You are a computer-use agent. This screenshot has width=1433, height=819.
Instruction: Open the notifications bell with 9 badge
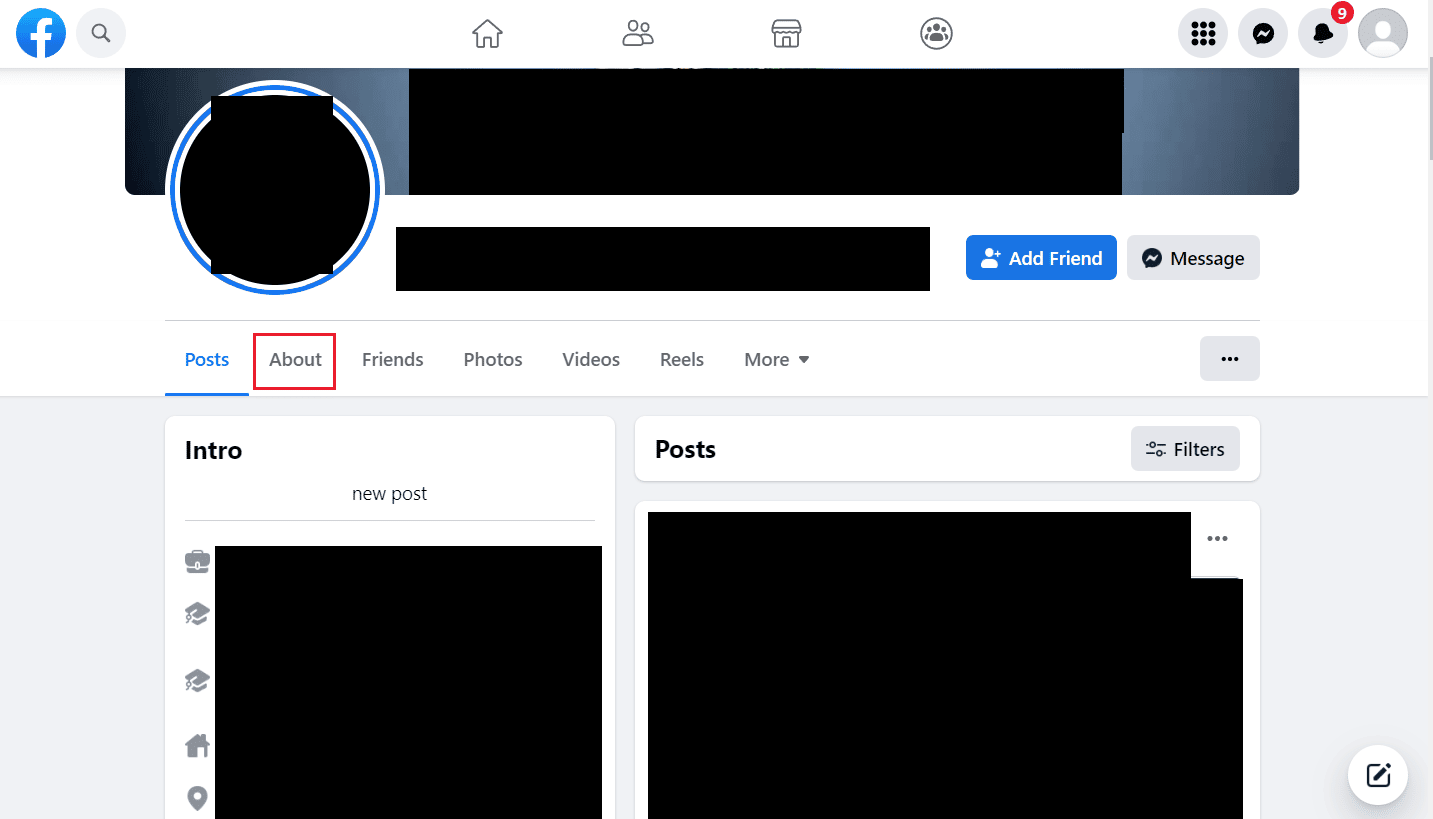(x=1323, y=34)
